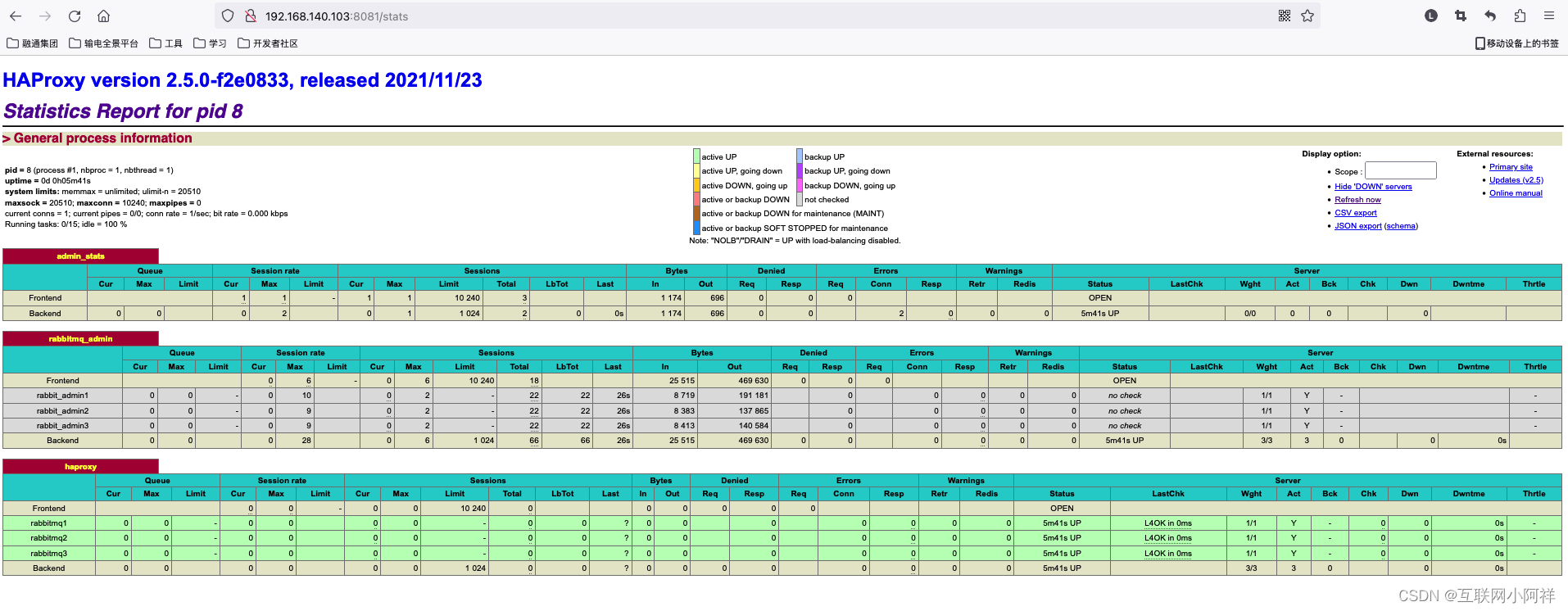Click the active DOWN, going up legend swatch
1568x611 pixels.
point(696,185)
